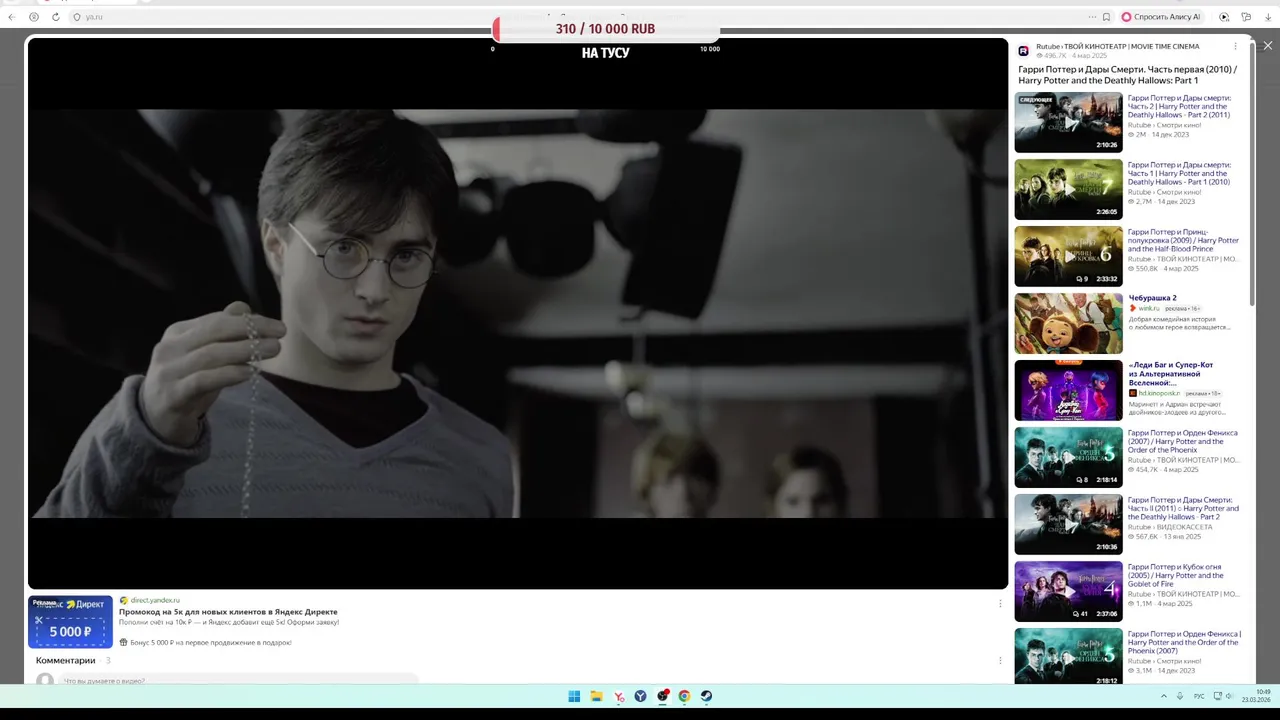
Task: Open the three-dot page options in address bar
Action: point(1092,17)
